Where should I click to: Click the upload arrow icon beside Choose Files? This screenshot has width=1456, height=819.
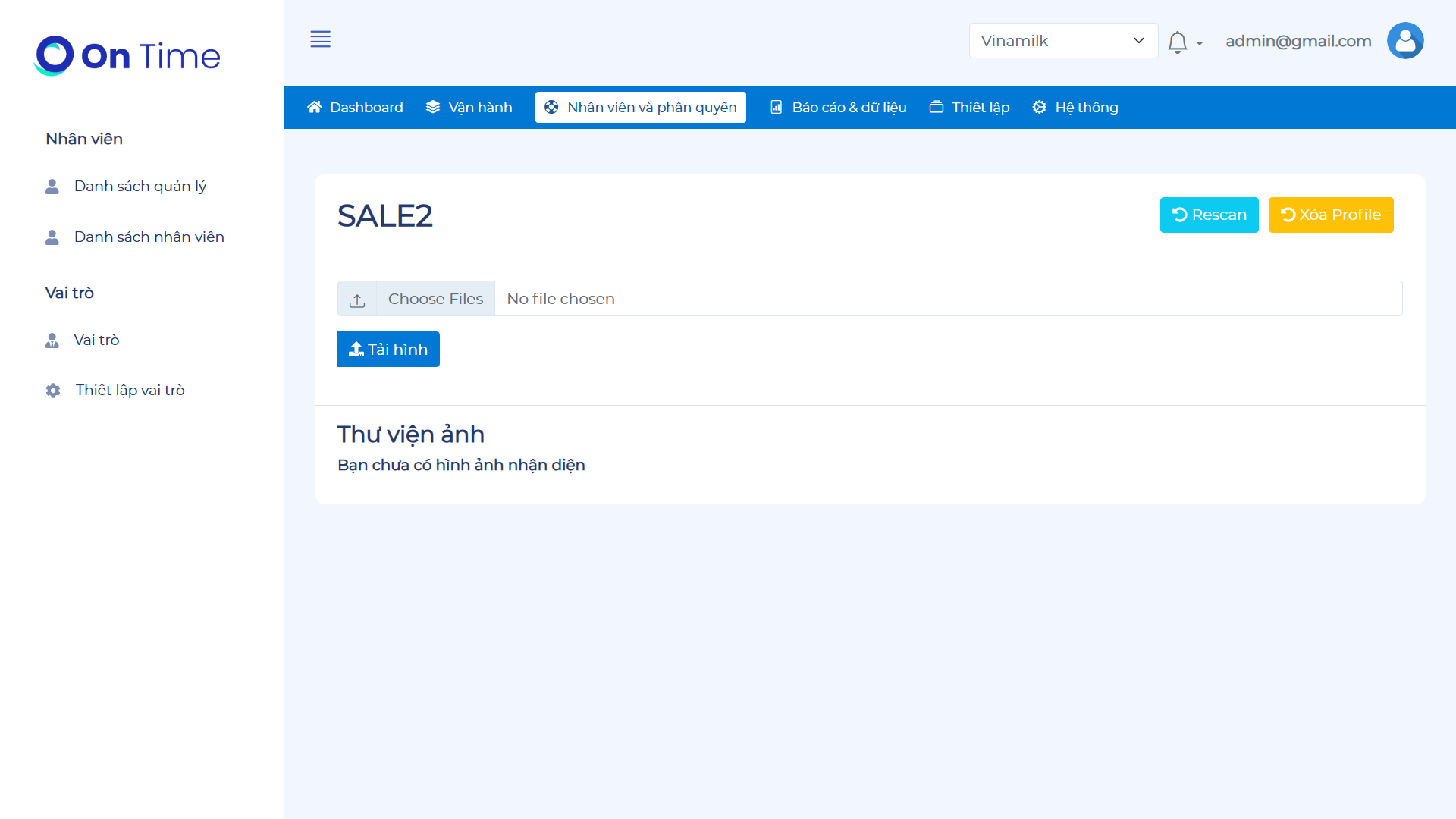tap(357, 300)
